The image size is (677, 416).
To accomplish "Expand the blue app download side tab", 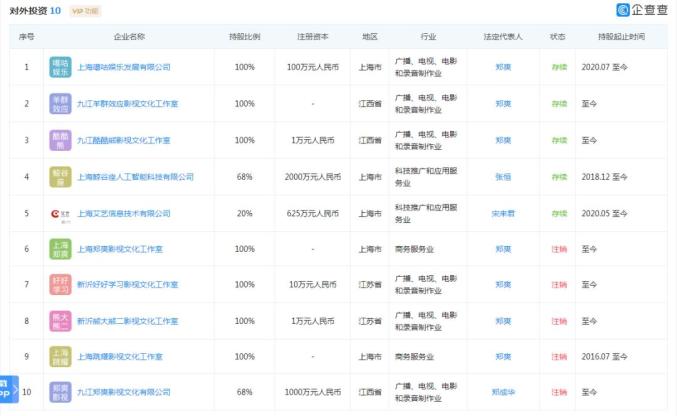I will tap(9, 389).
